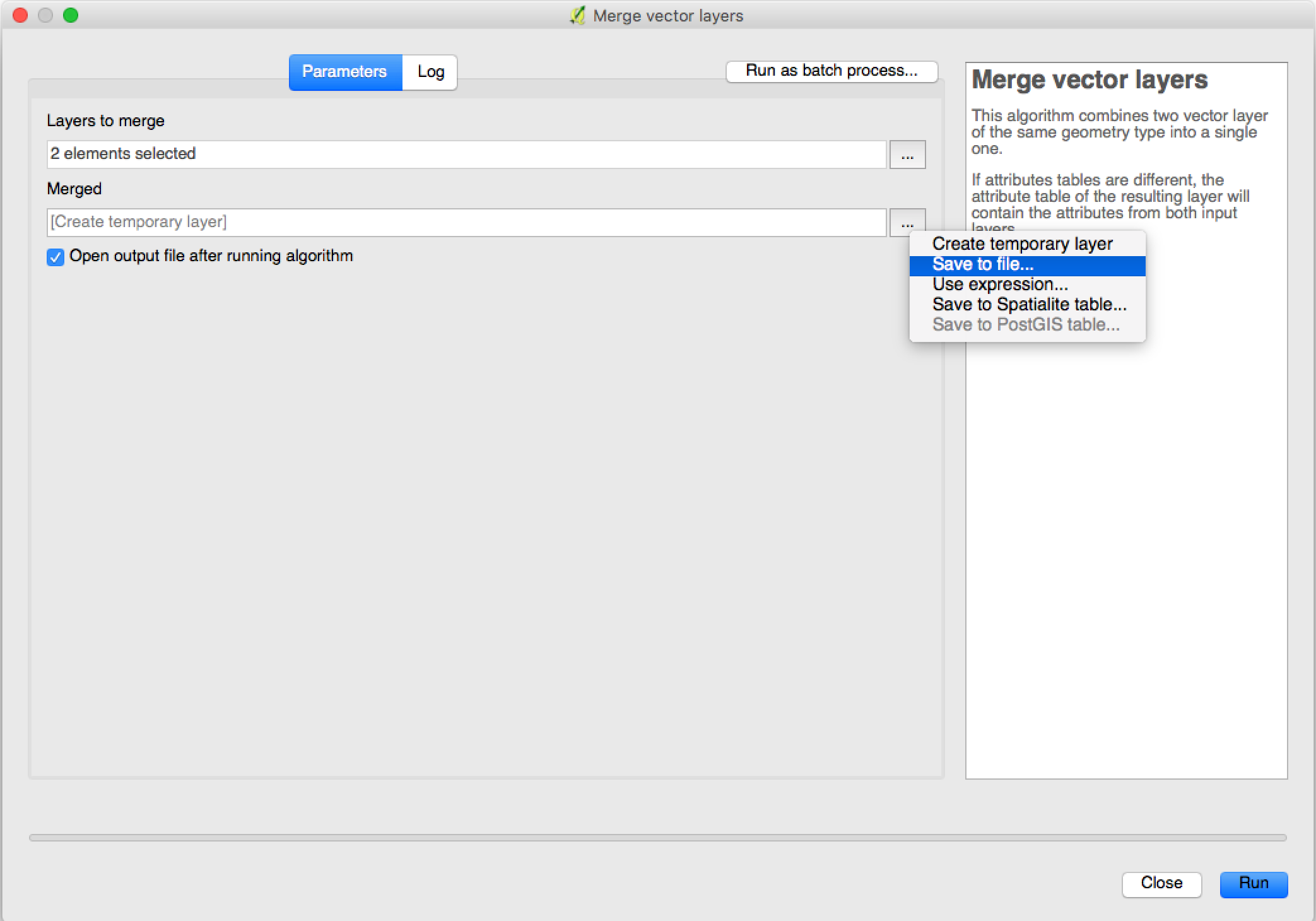The height and width of the screenshot is (921, 1316).
Task: Open the Layers to merge selection dialog
Action: 907,155
